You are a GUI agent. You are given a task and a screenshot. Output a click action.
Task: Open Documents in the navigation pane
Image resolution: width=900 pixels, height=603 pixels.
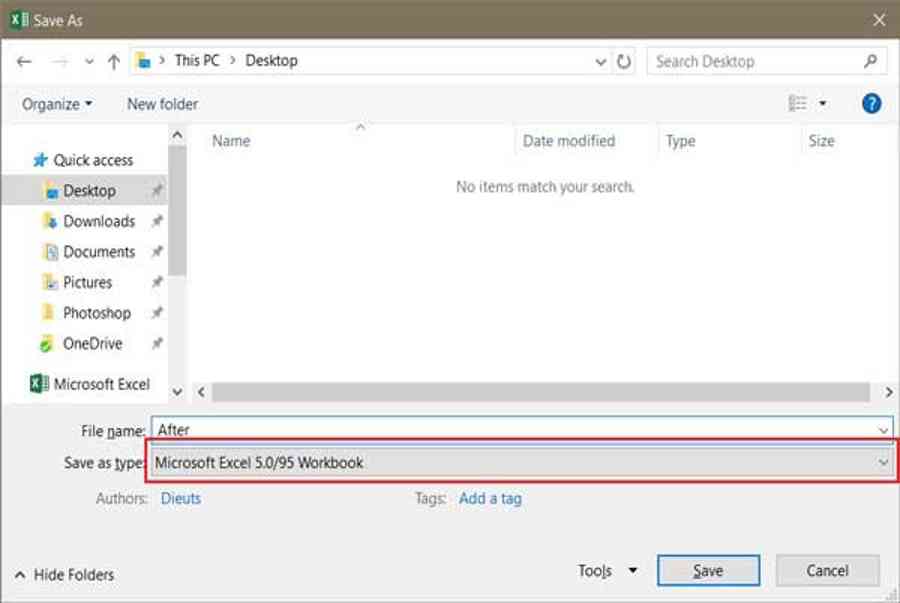pyautogui.click(x=99, y=252)
